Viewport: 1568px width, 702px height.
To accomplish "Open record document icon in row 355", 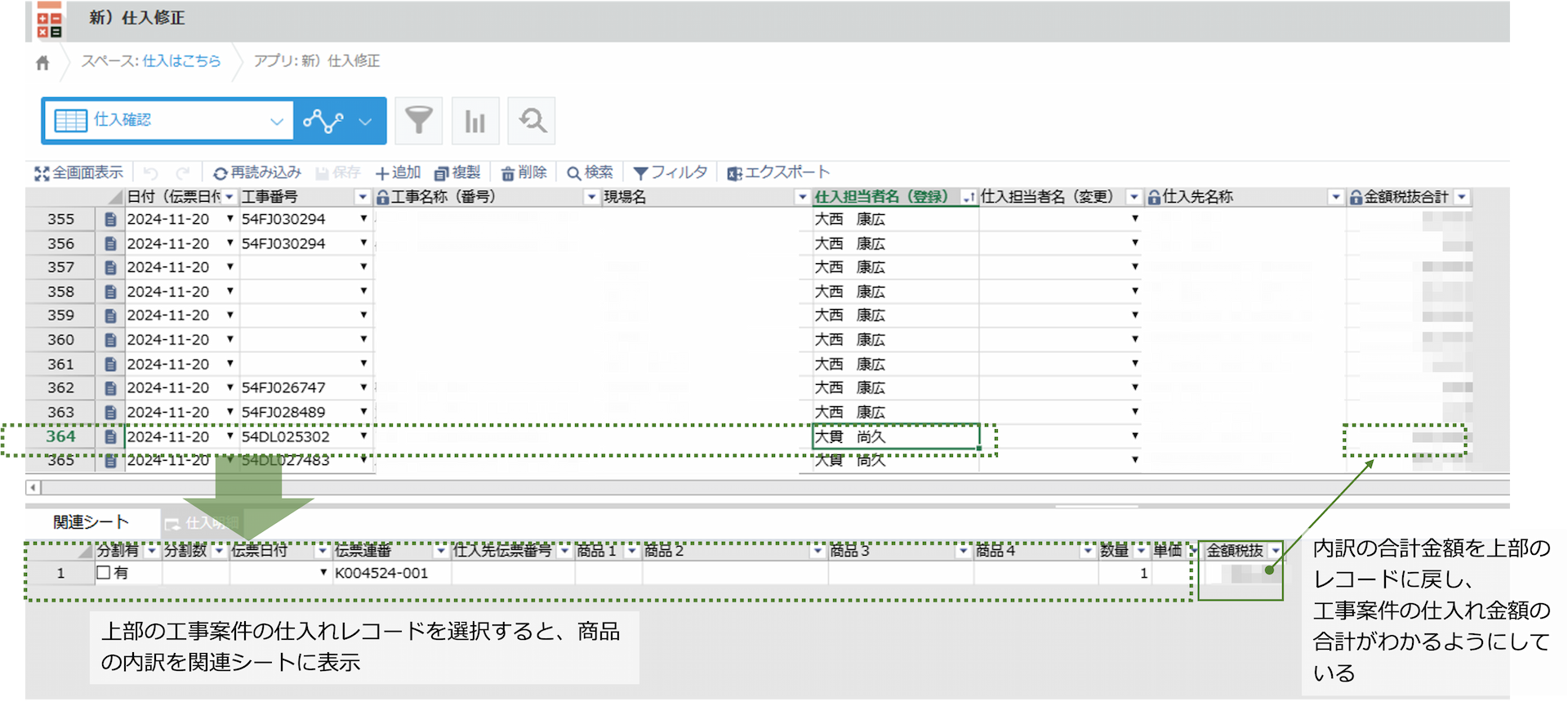I will (110, 220).
